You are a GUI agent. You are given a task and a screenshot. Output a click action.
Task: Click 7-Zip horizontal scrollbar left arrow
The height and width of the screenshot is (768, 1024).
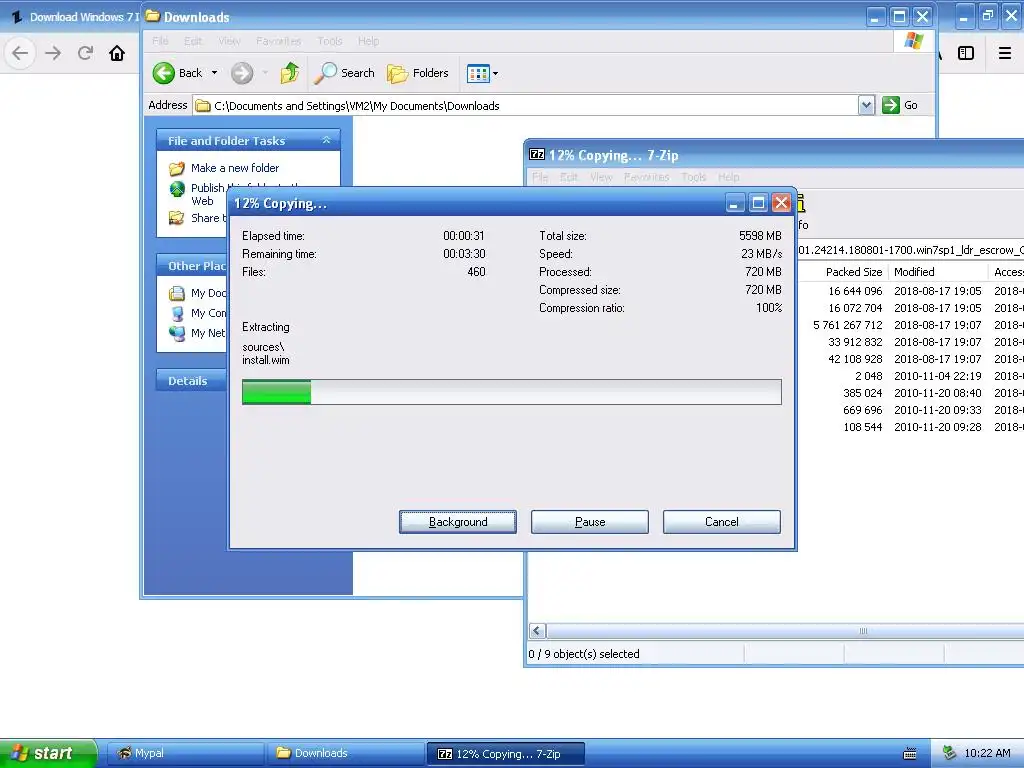[x=537, y=631]
